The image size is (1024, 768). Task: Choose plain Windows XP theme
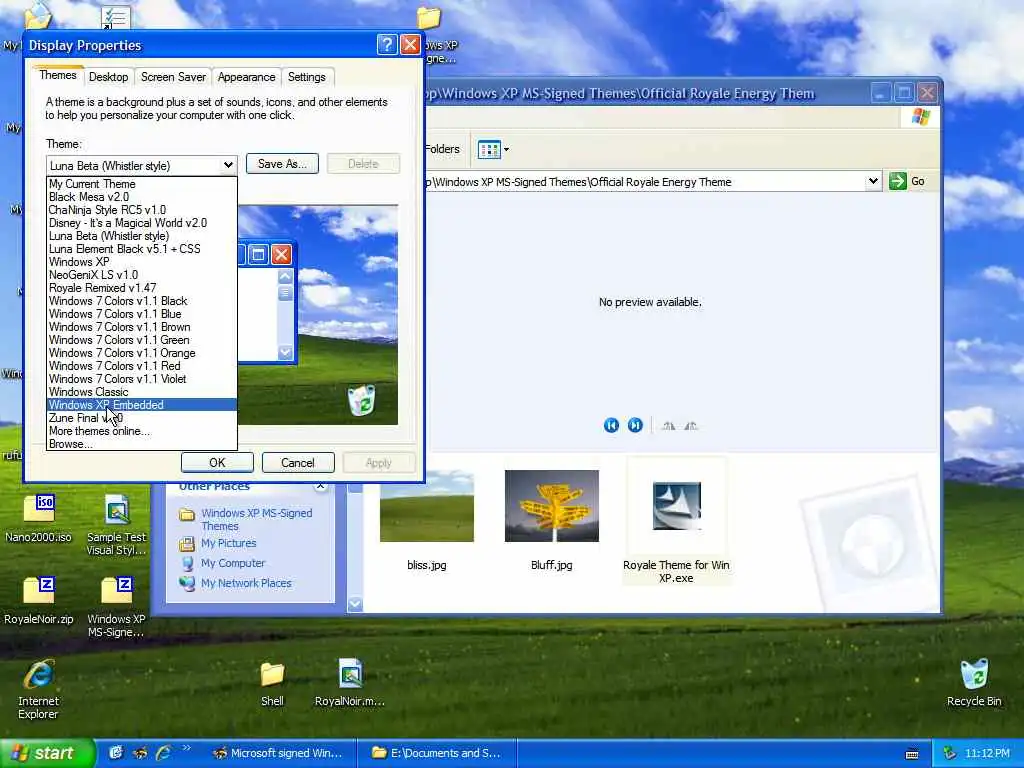[x=142, y=262]
